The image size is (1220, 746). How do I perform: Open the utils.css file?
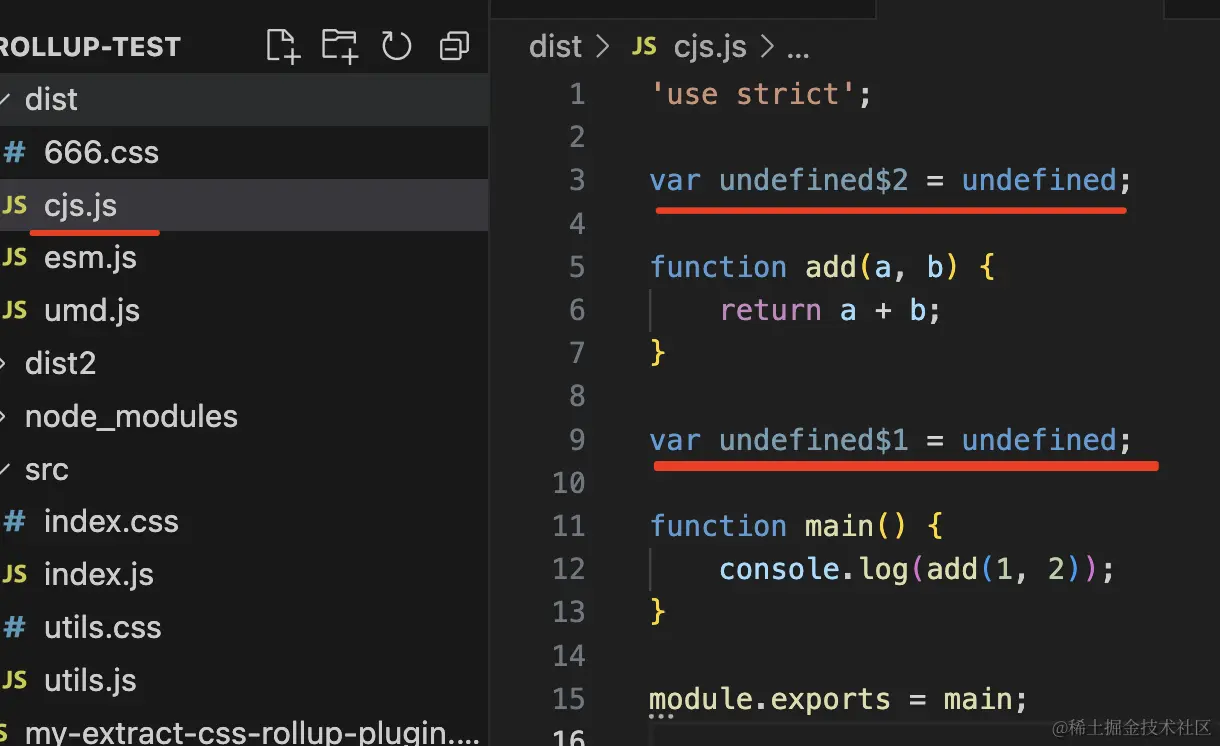click(244, 628)
